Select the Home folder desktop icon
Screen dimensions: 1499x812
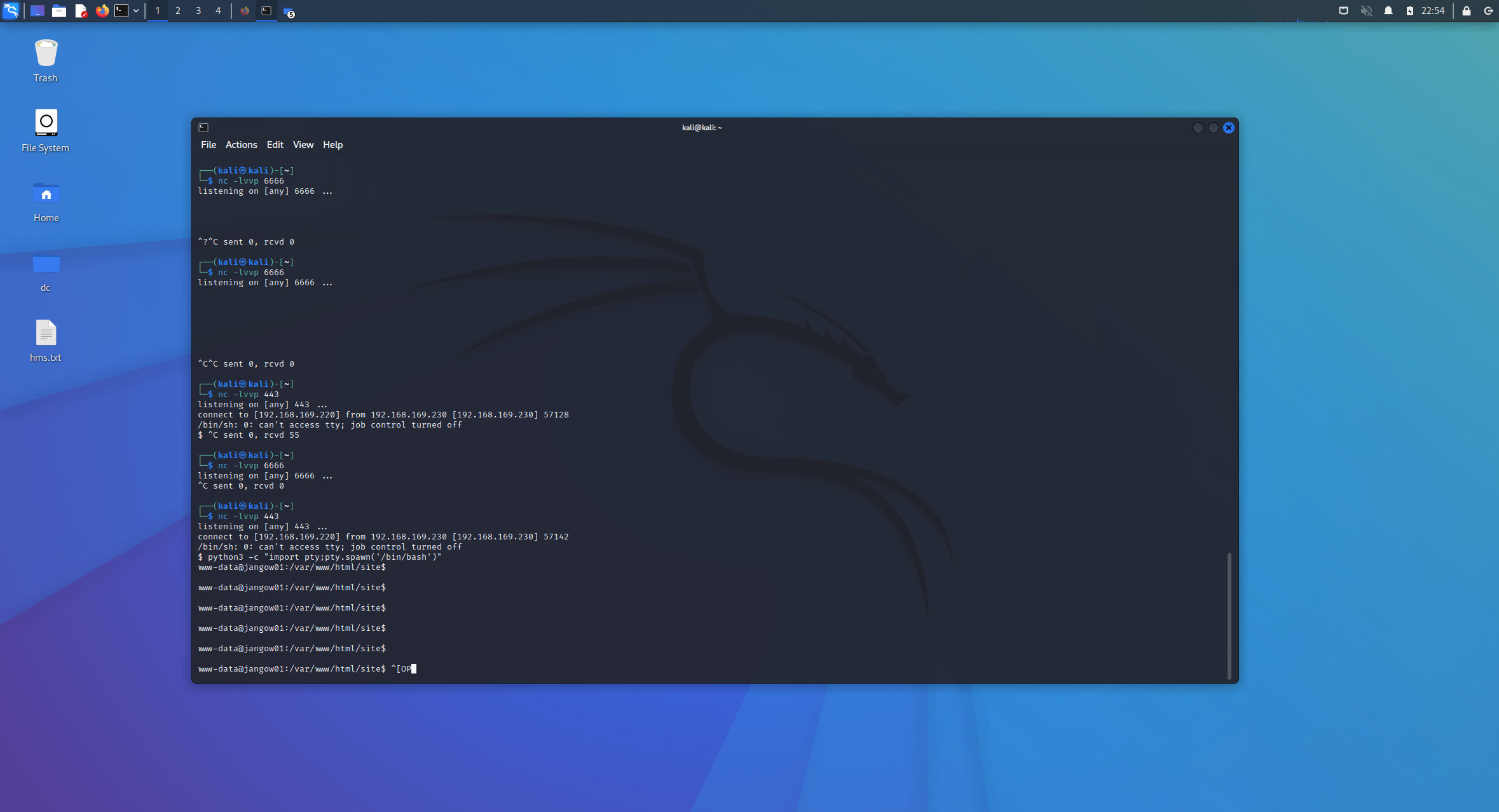point(46,201)
